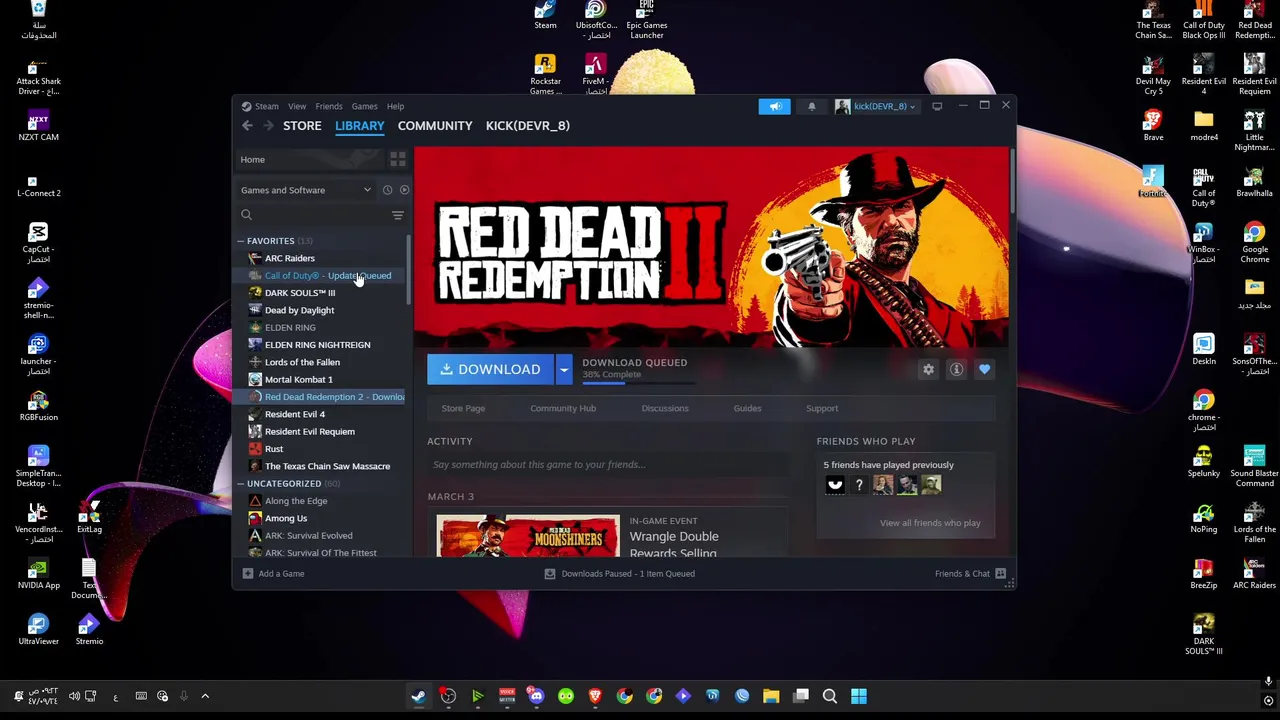Open Red Dead Redemption 2 settings gear
1280x720 pixels.
tap(928, 370)
